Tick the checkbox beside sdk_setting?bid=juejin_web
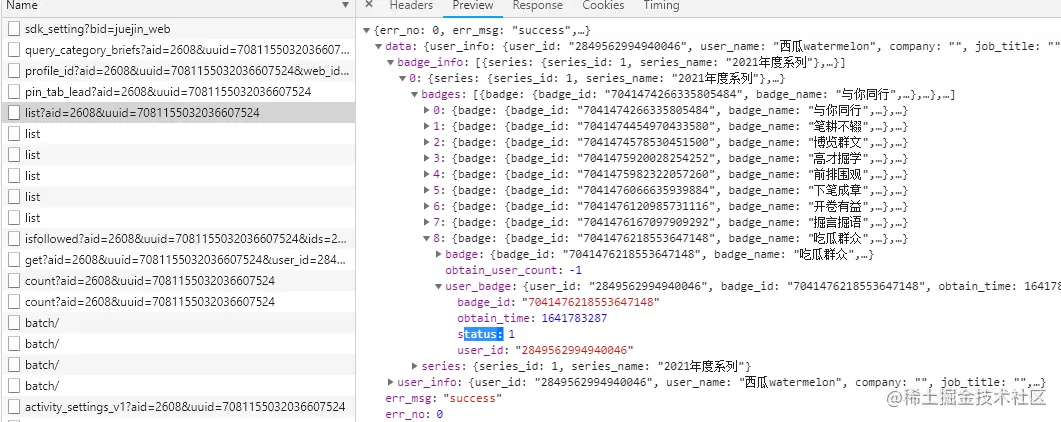Viewport: 1061px width, 422px height. click(x=14, y=29)
